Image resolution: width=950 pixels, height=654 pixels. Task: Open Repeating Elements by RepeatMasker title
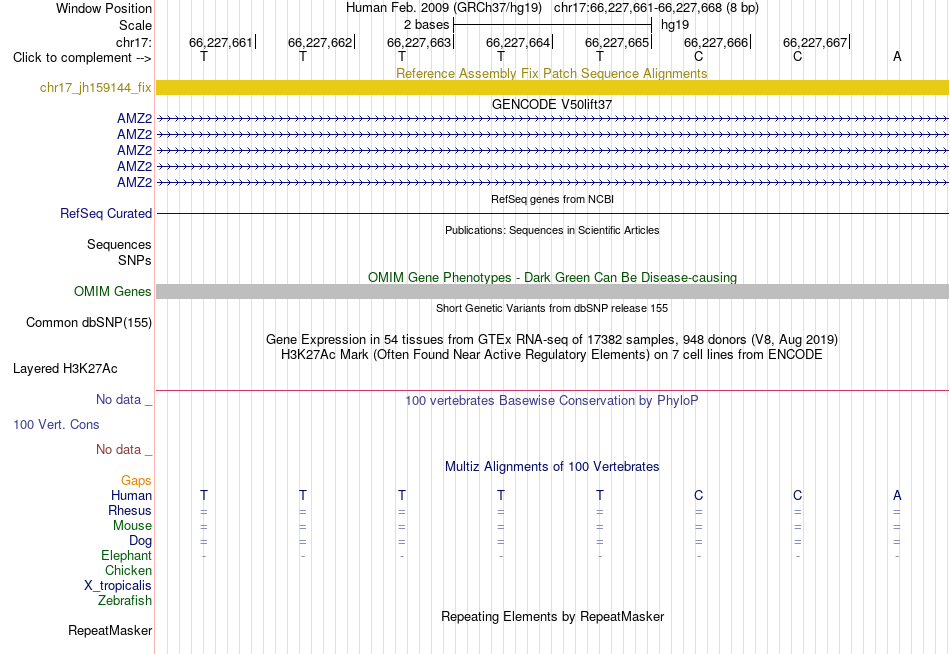point(552,616)
